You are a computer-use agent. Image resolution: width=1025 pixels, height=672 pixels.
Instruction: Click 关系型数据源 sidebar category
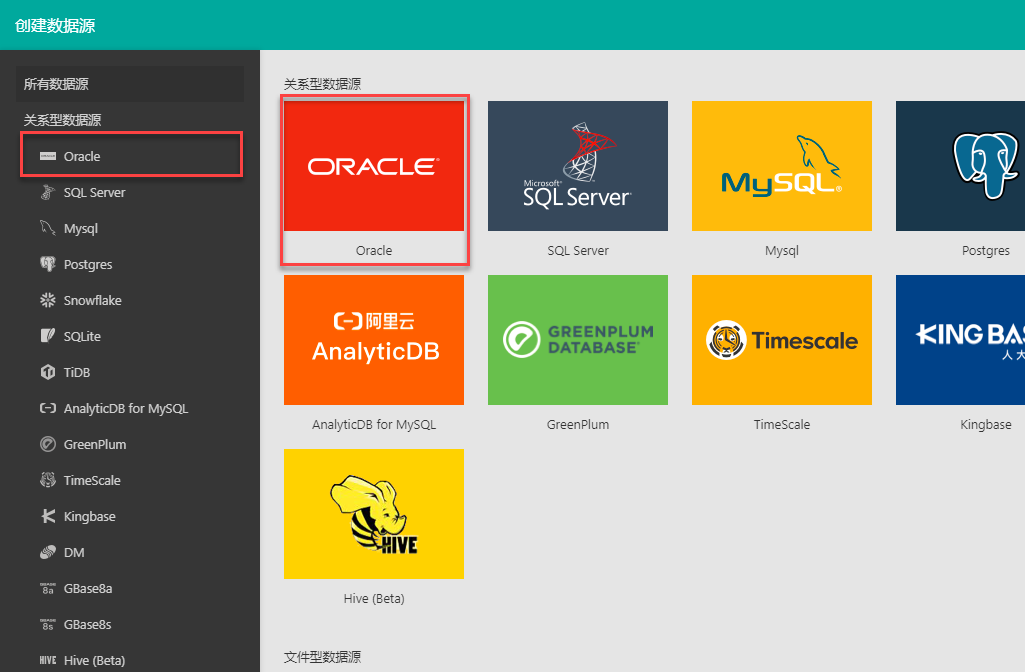63,120
